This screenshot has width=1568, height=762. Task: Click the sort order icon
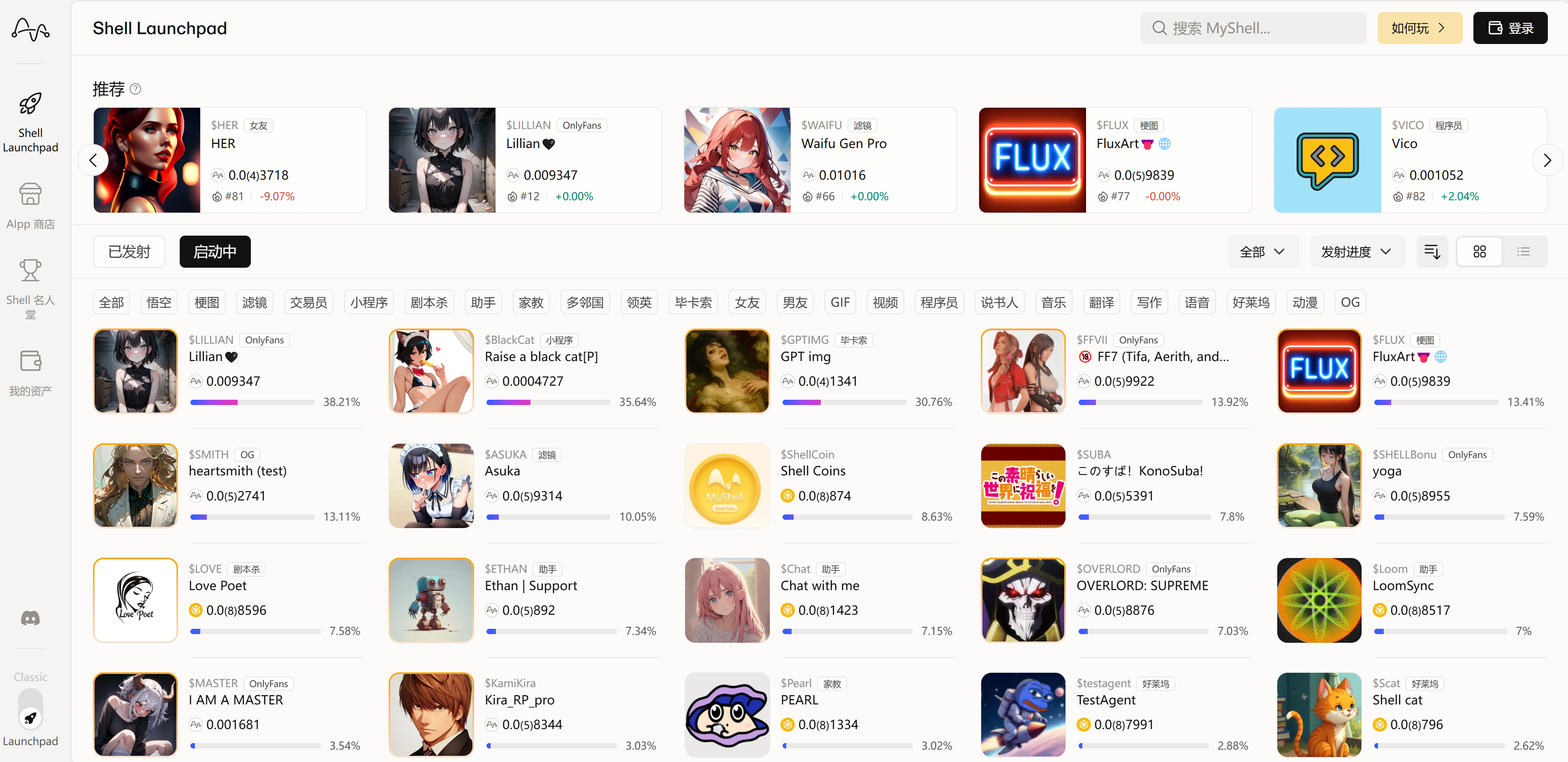click(1431, 251)
